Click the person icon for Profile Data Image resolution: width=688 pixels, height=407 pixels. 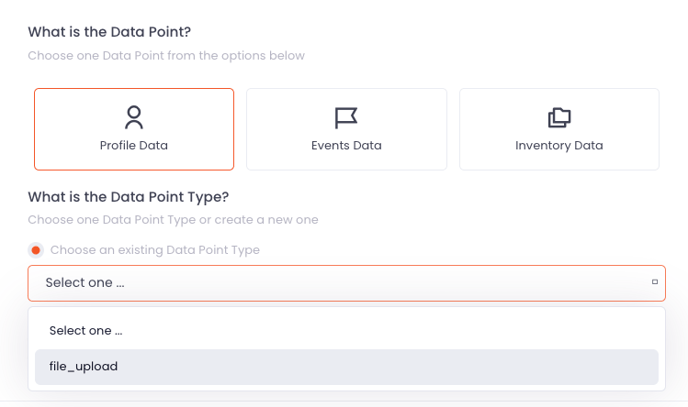coord(134,118)
